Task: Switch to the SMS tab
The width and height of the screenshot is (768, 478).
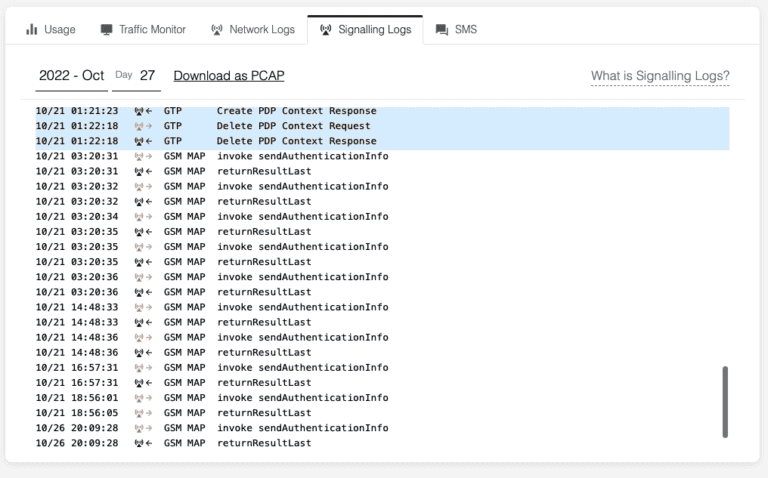Action: pos(465,30)
